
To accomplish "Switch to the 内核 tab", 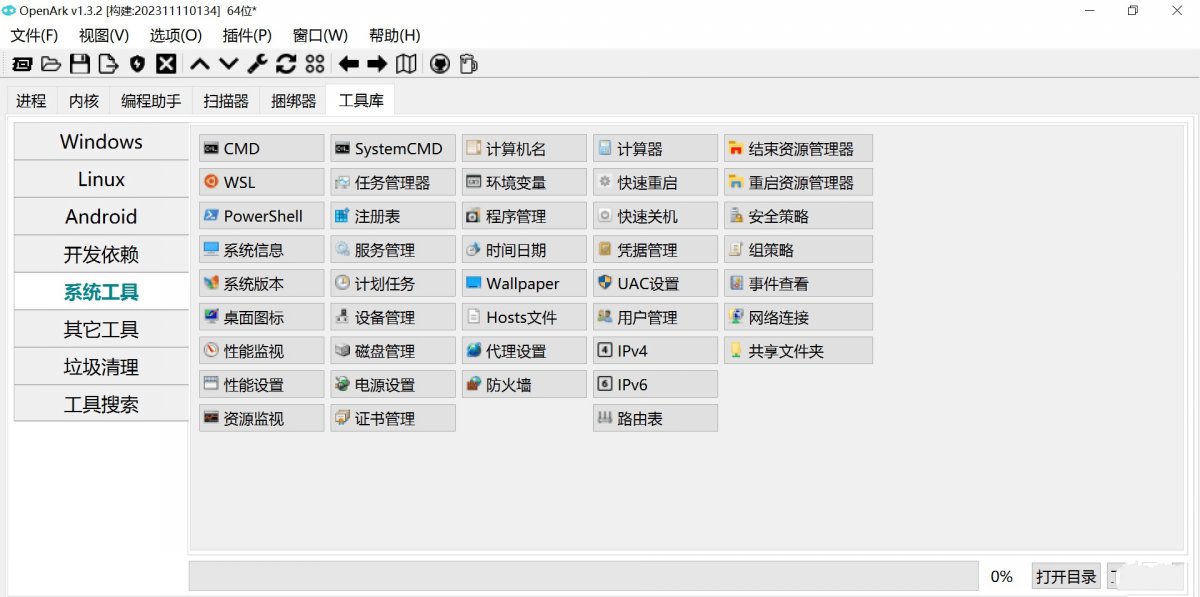I will point(84,101).
